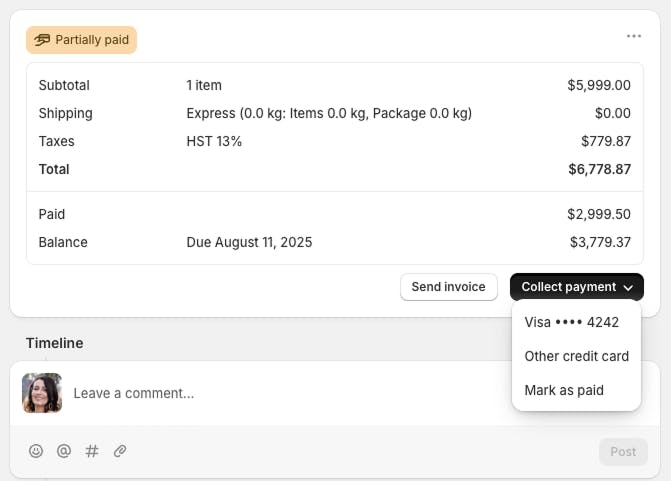Click the total amount $6,778.87
Screen dimensions: 671x481
[599, 169]
